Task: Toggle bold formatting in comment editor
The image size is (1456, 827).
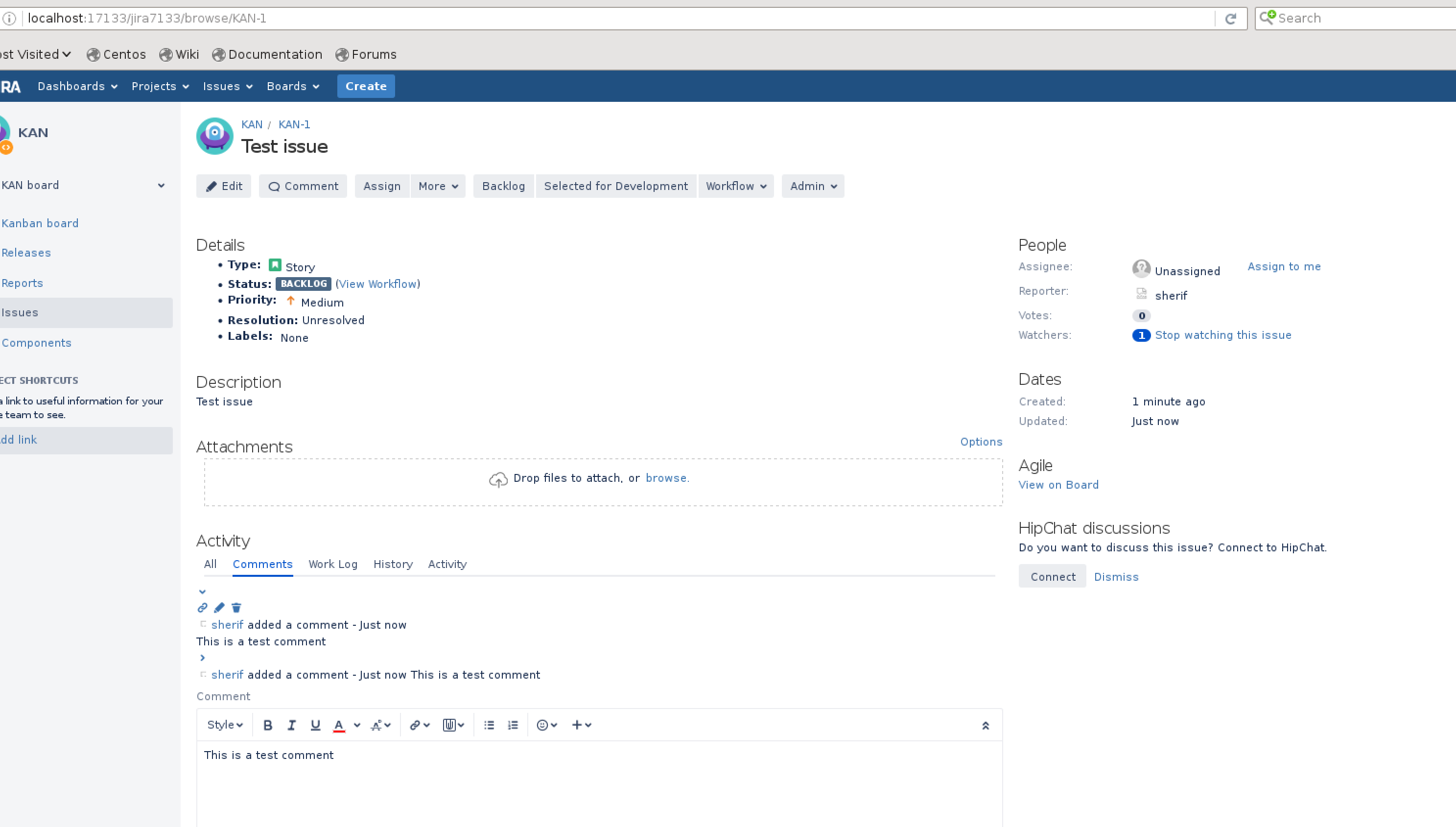Action: click(x=267, y=725)
